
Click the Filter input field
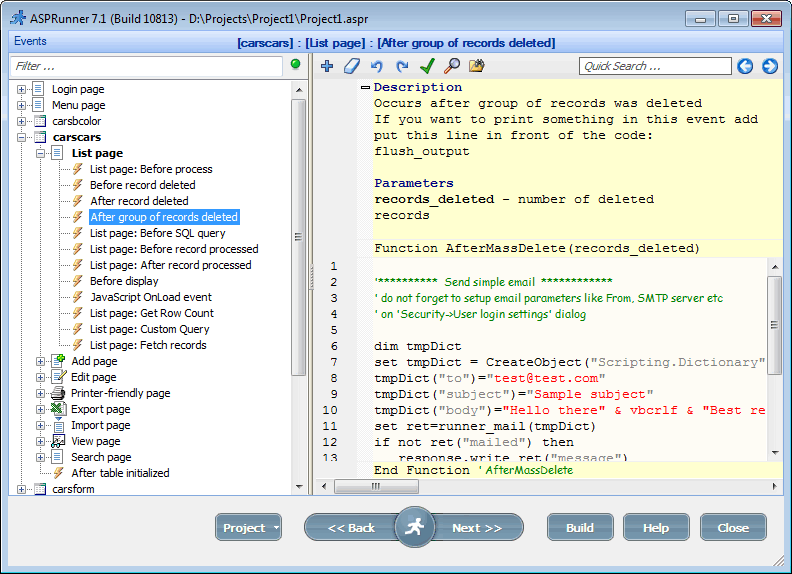coord(146,66)
